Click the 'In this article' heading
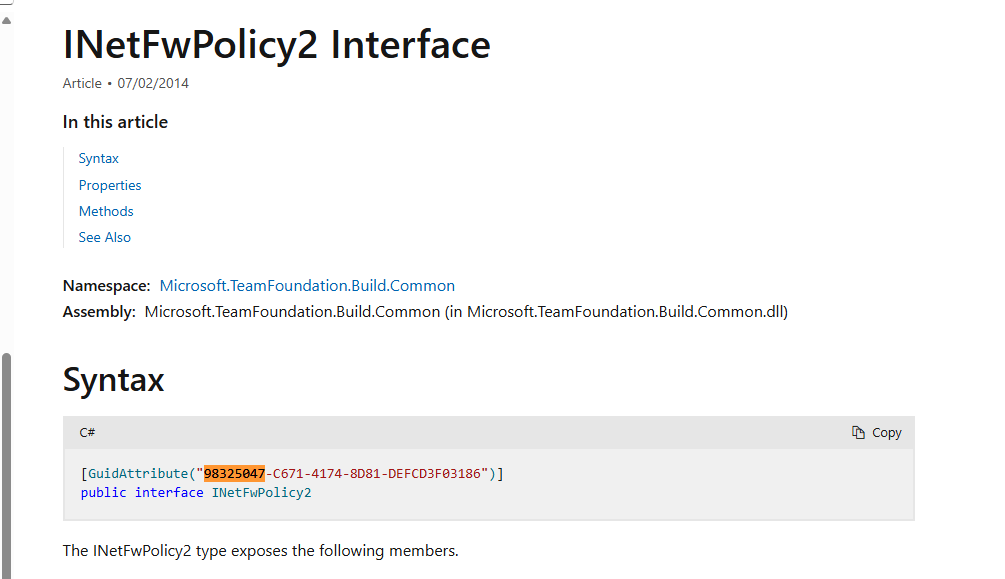This screenshot has height=579, width=1005. [115, 122]
